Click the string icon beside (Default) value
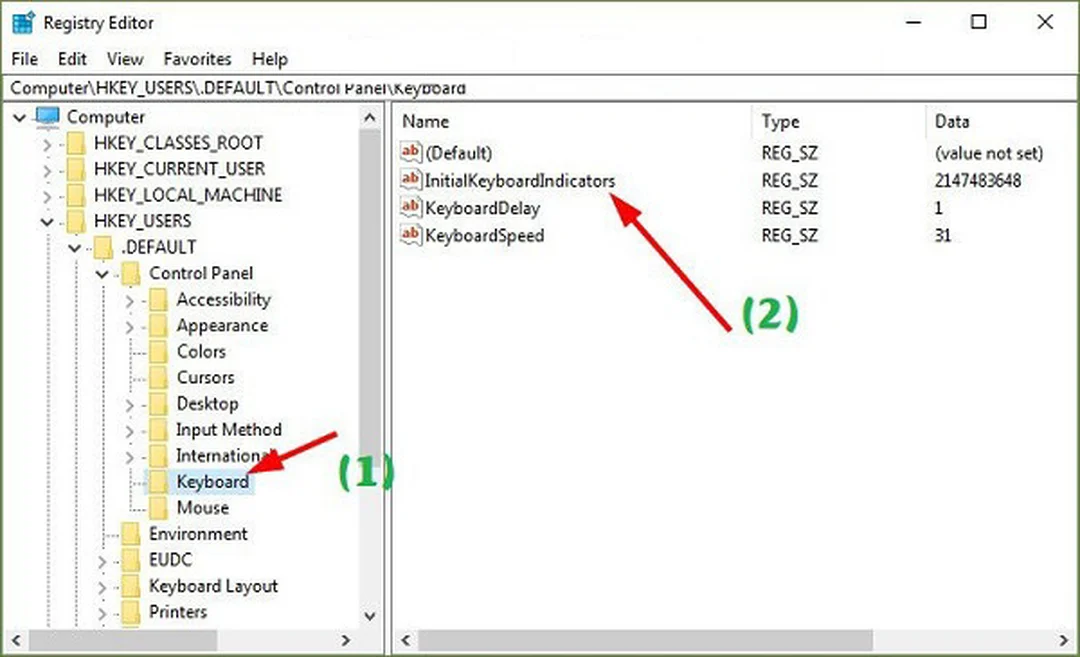Screen dimensions: 1080x657 click(411, 152)
